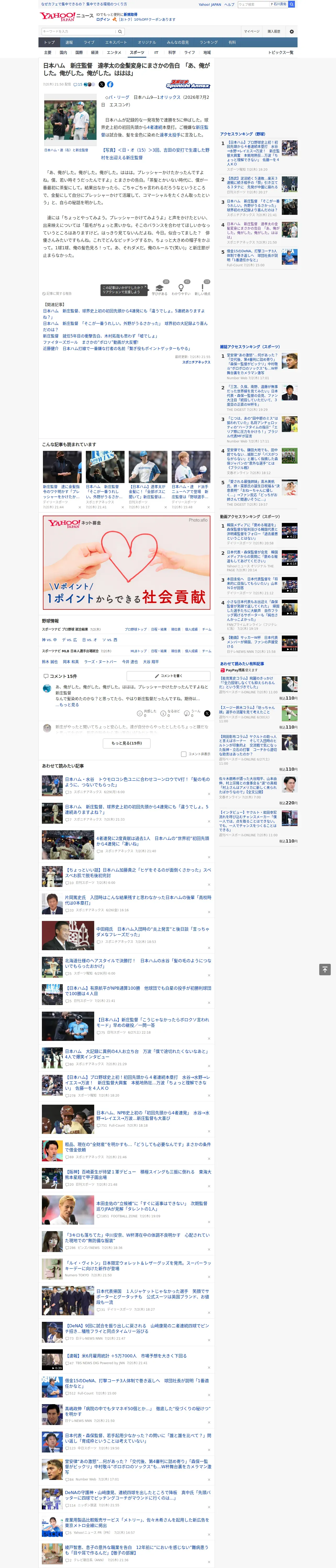Open the ランキング tab
This screenshot has width=336, height=1568.
[209, 43]
